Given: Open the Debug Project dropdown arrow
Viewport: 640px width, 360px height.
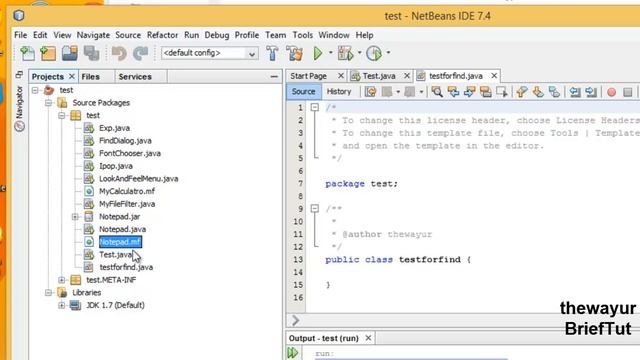Looking at the screenshot, I should pyautogui.click(x=360, y=53).
